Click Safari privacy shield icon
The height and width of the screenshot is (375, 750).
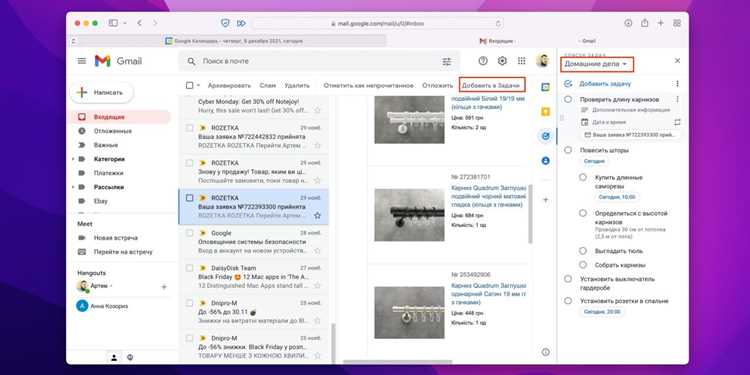(x=225, y=23)
